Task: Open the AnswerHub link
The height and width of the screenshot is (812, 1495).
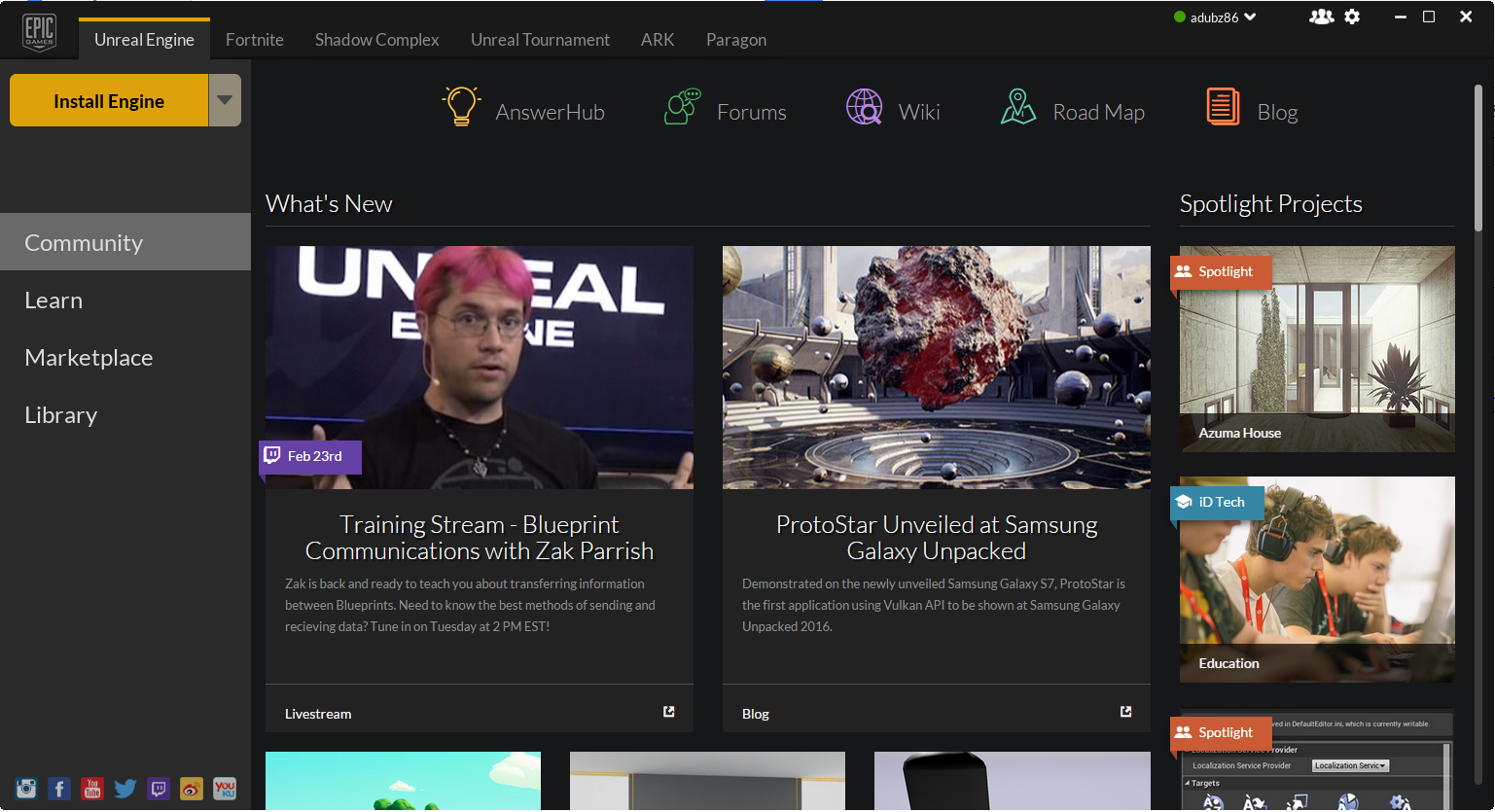Action: click(550, 112)
